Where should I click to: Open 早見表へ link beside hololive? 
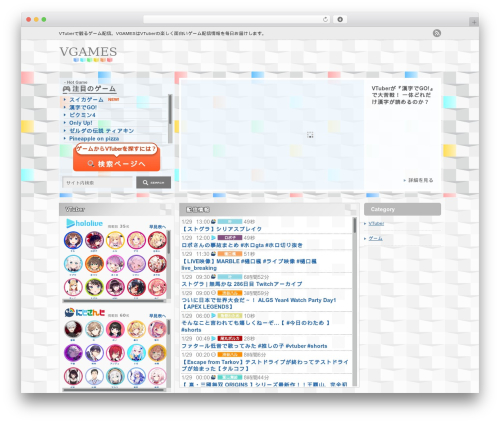(157, 227)
